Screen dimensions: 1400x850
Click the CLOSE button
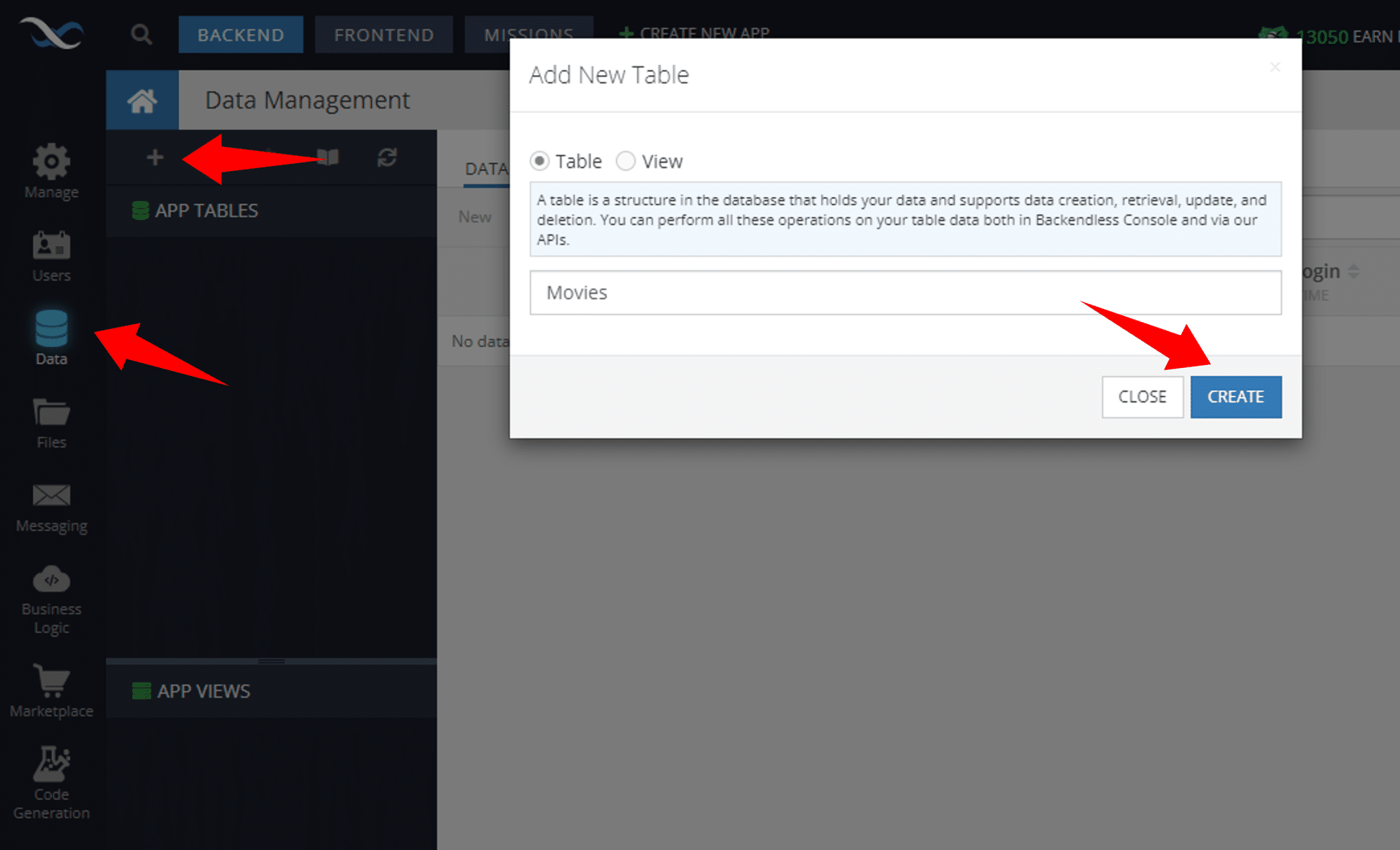tap(1142, 397)
